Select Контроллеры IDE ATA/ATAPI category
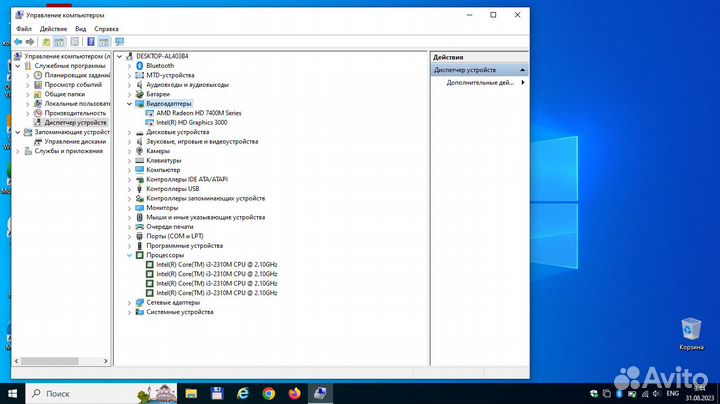 pos(187,180)
